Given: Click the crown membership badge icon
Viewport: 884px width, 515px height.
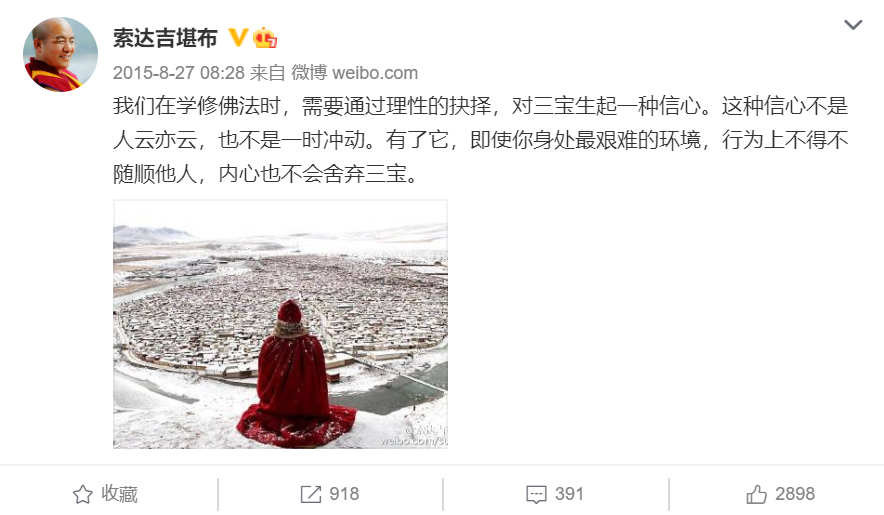Looking at the screenshot, I should click(x=264, y=38).
